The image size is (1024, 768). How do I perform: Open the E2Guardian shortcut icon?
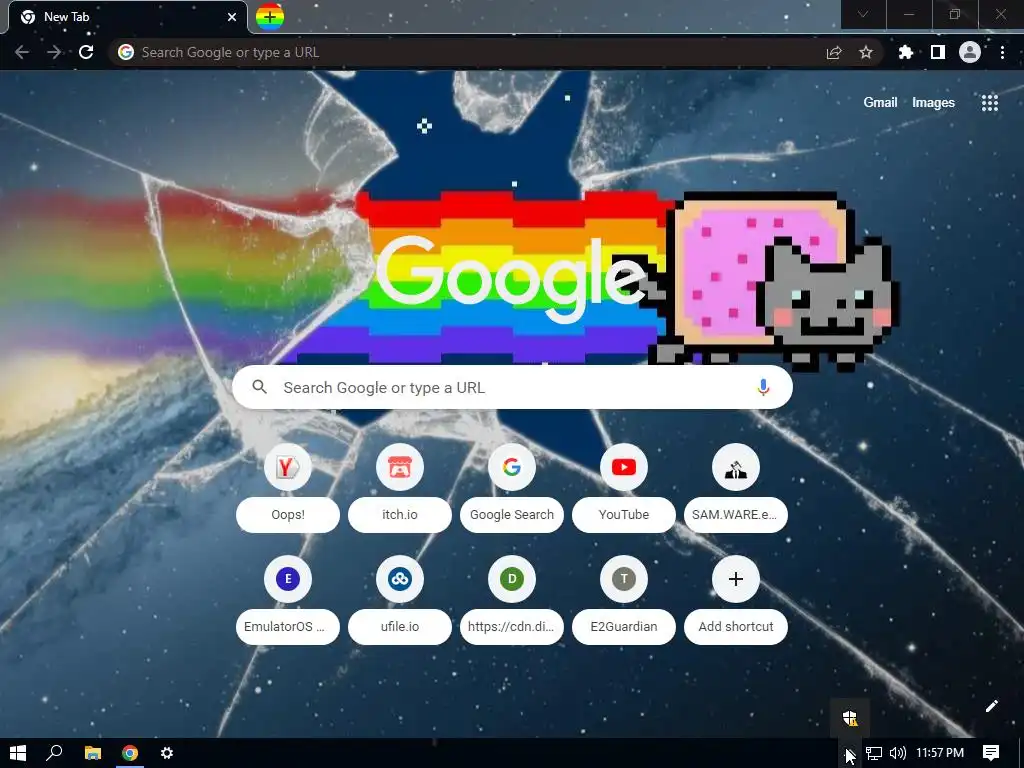[x=624, y=579]
